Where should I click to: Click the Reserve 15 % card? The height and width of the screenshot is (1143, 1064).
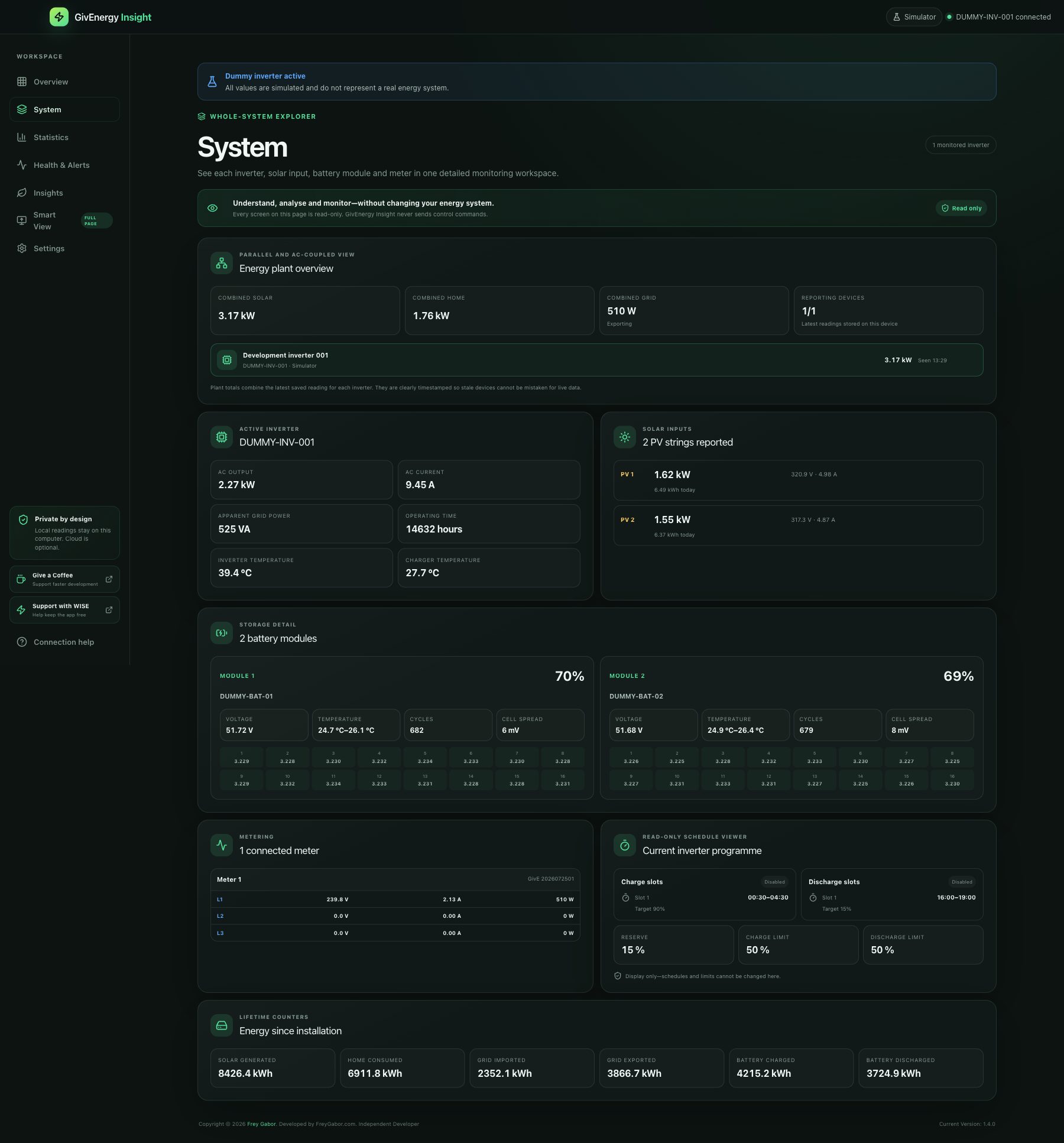coord(674,944)
